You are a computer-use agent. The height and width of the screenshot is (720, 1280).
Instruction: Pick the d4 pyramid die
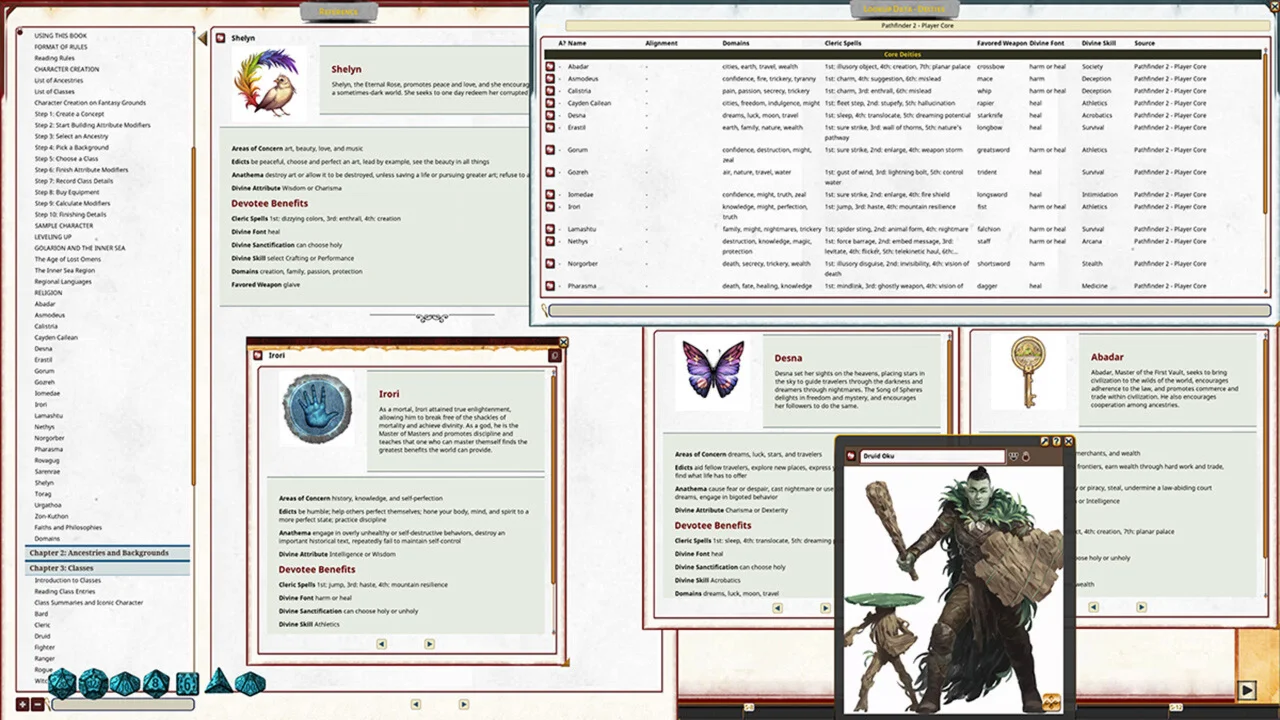[x=219, y=683]
